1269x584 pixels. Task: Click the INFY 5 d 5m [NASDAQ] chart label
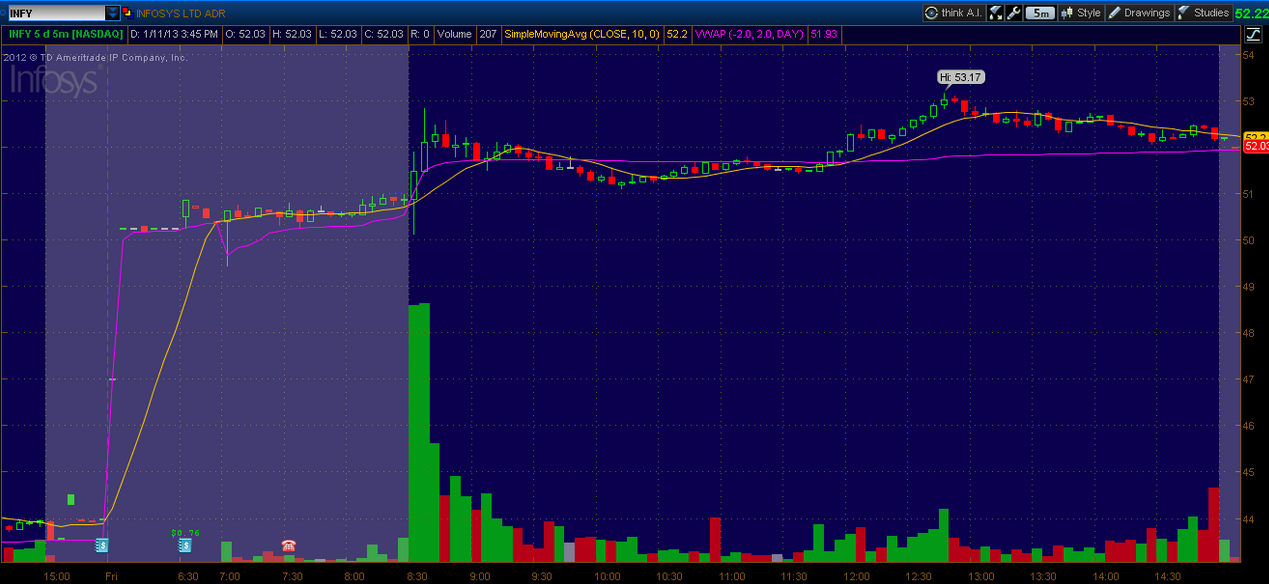[66, 33]
